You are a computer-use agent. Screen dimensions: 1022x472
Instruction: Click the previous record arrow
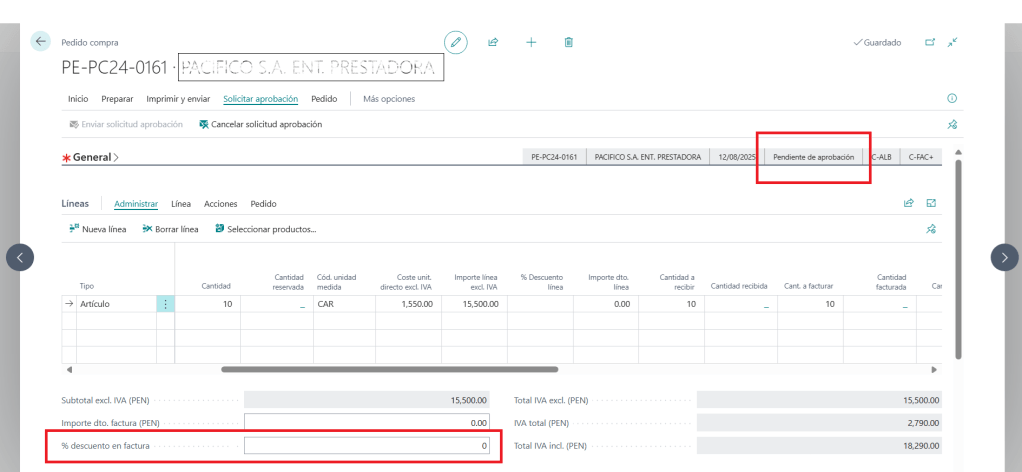20,257
